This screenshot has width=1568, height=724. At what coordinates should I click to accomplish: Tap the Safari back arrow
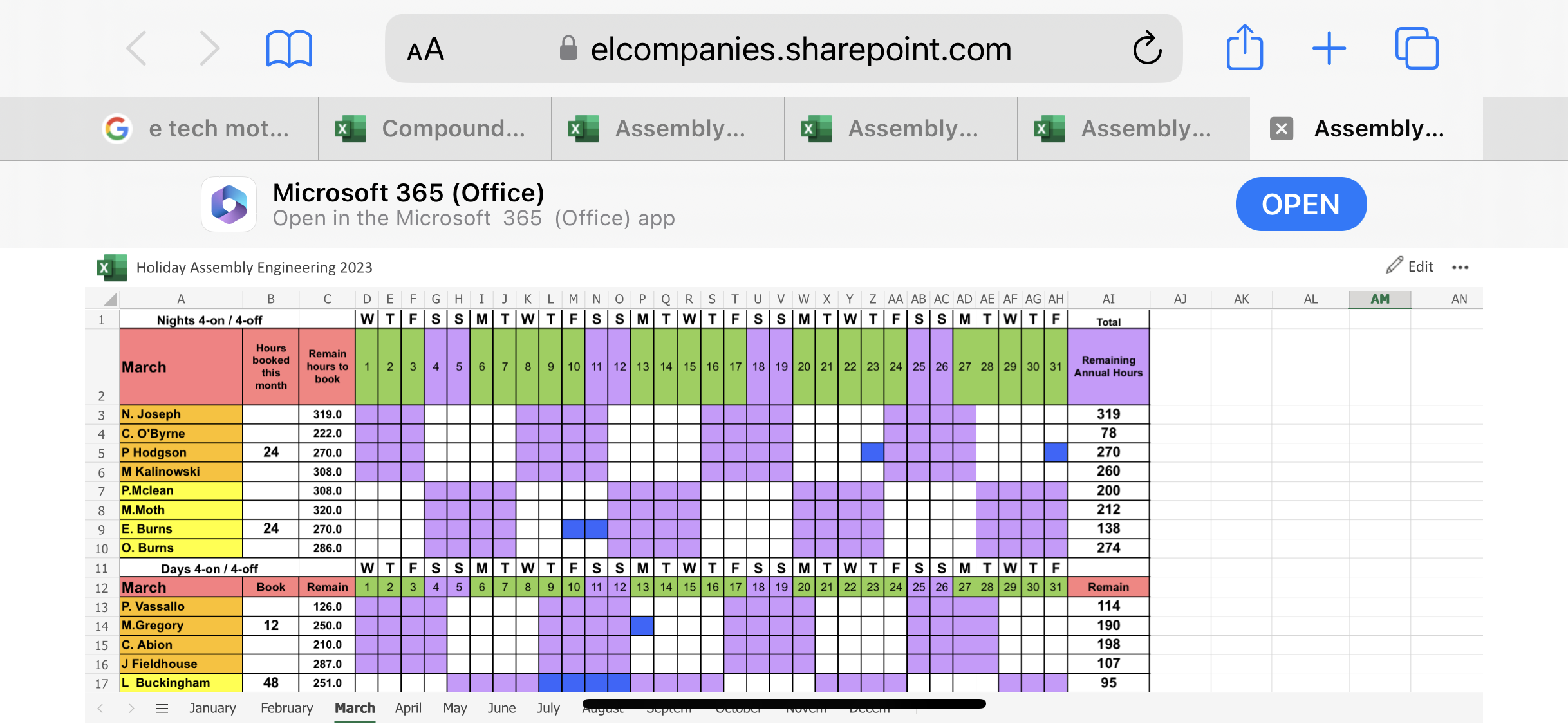pyautogui.click(x=137, y=48)
